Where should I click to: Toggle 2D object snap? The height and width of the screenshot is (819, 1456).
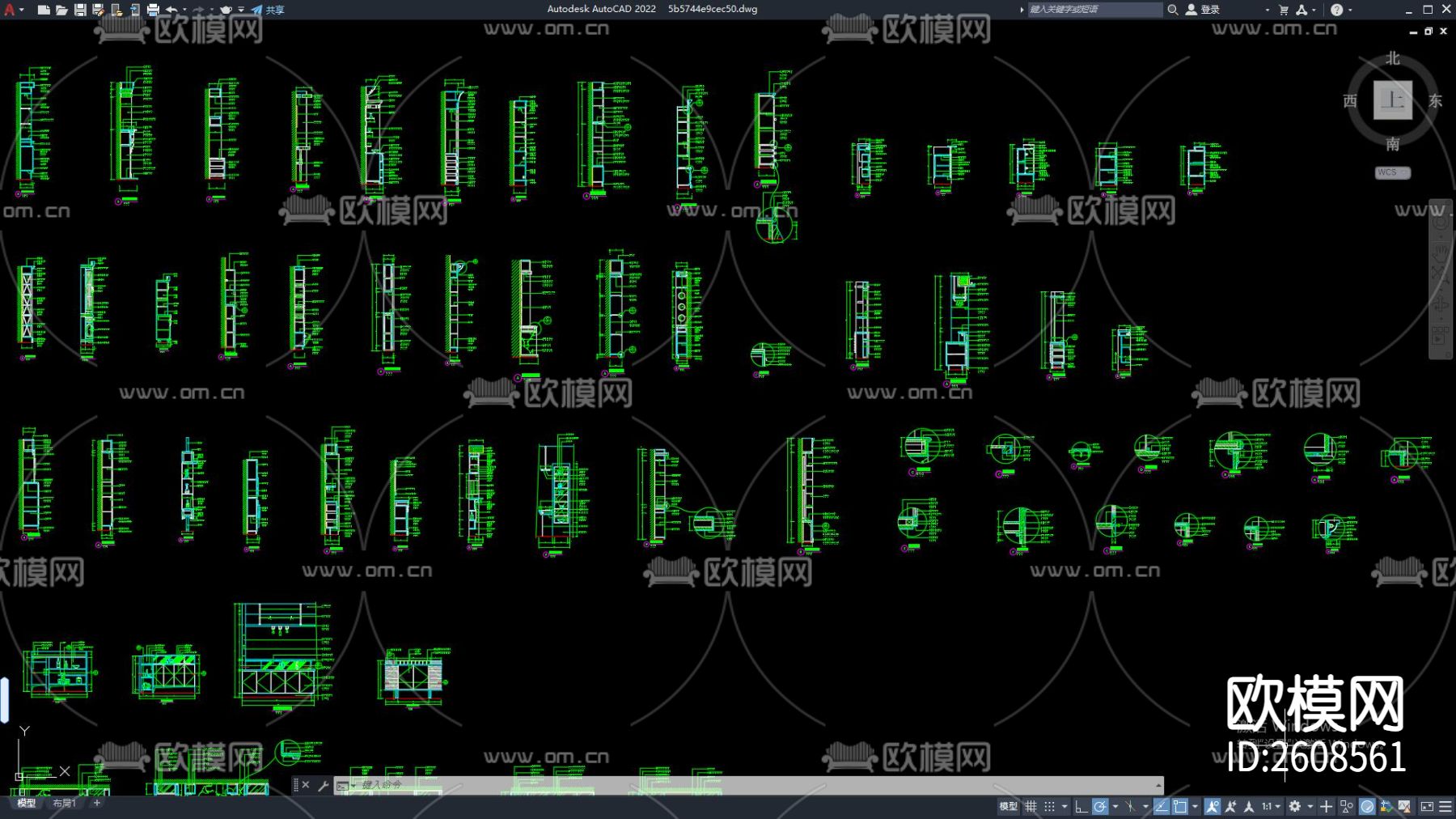(1181, 807)
